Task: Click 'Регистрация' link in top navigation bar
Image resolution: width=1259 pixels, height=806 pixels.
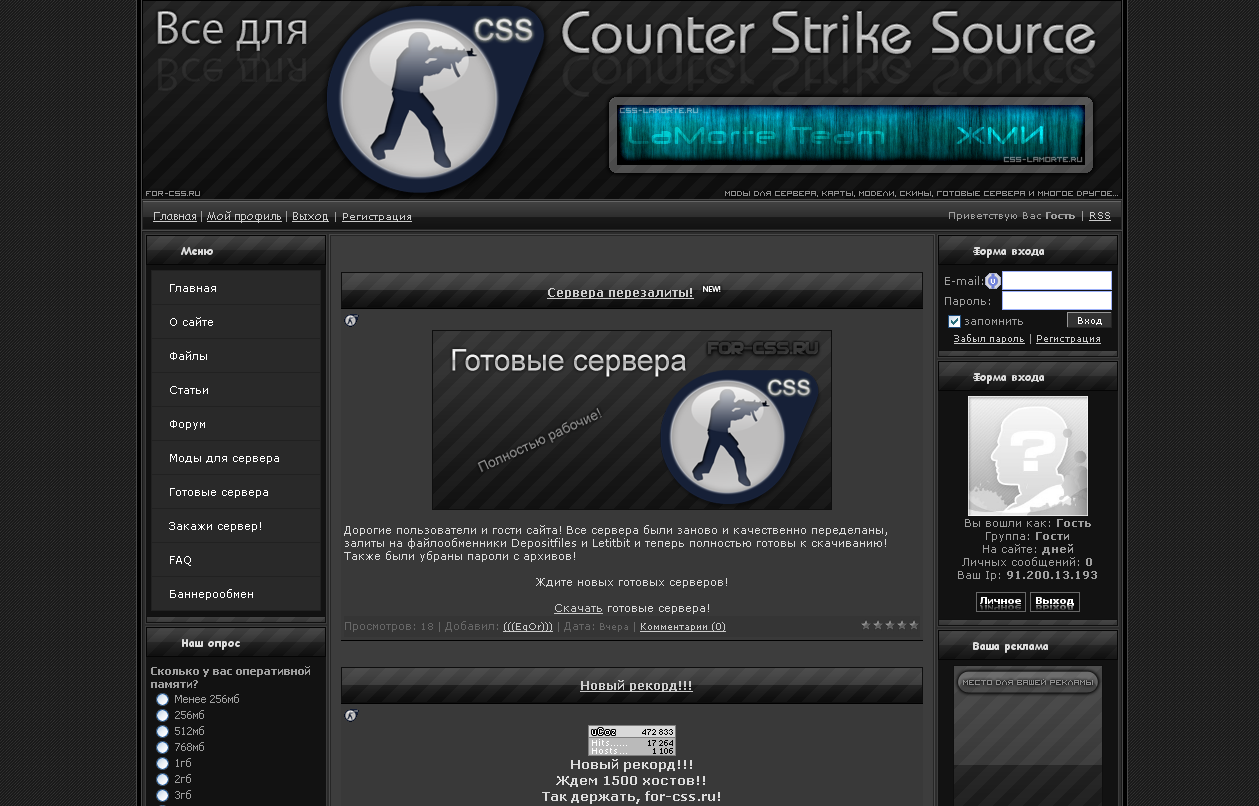Action: (377, 216)
